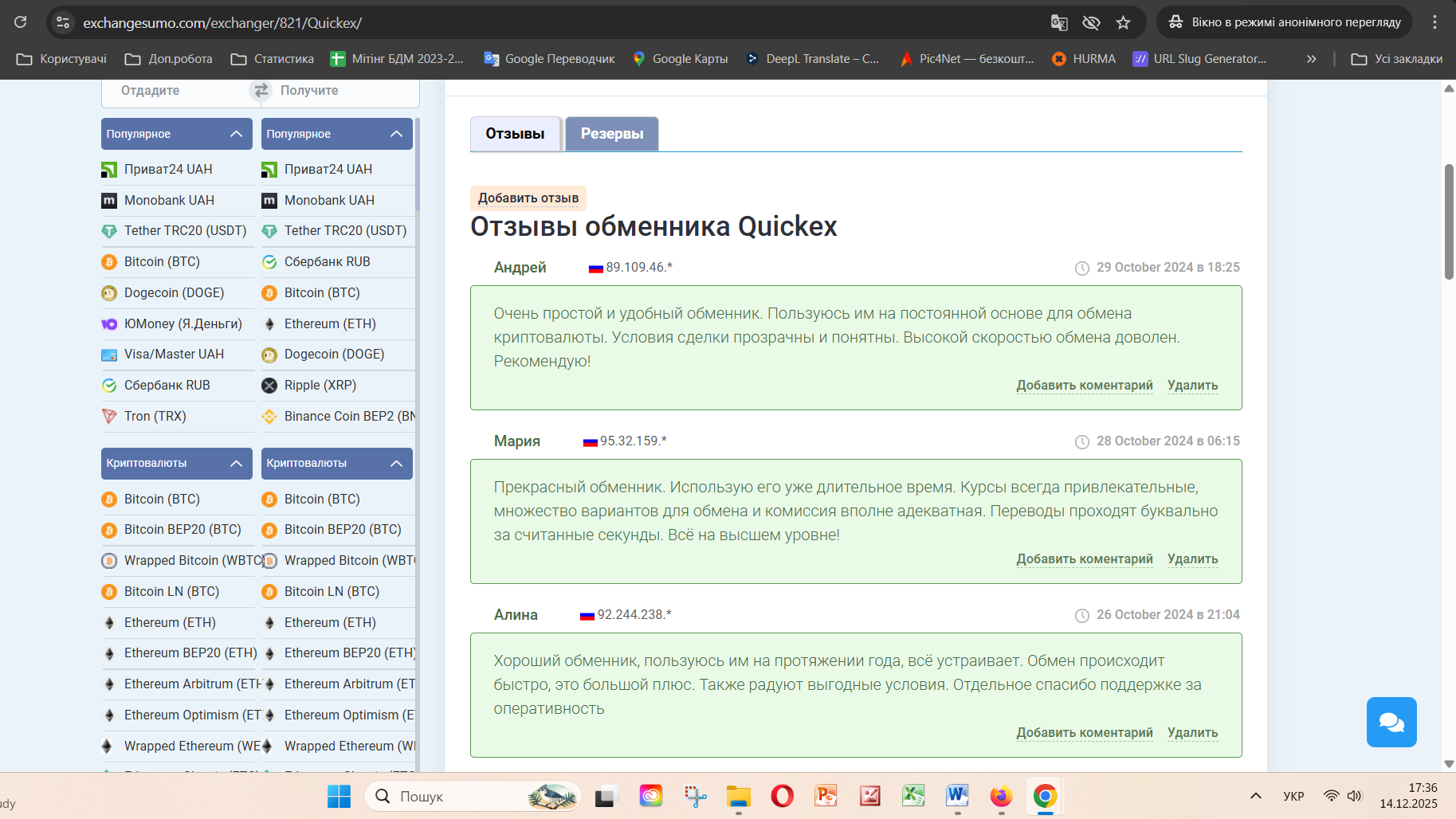This screenshot has width=1456, height=819.
Task: Open File Explorer from the taskbar
Action: (x=738, y=796)
